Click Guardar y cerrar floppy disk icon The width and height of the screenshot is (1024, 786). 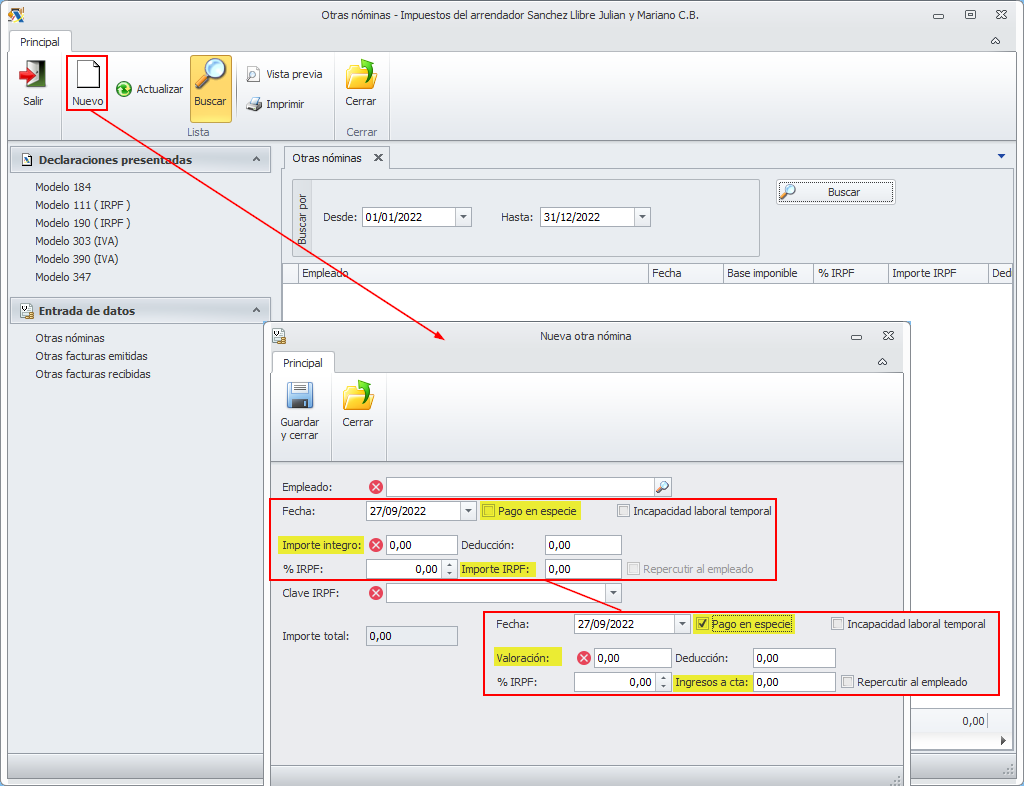300,396
